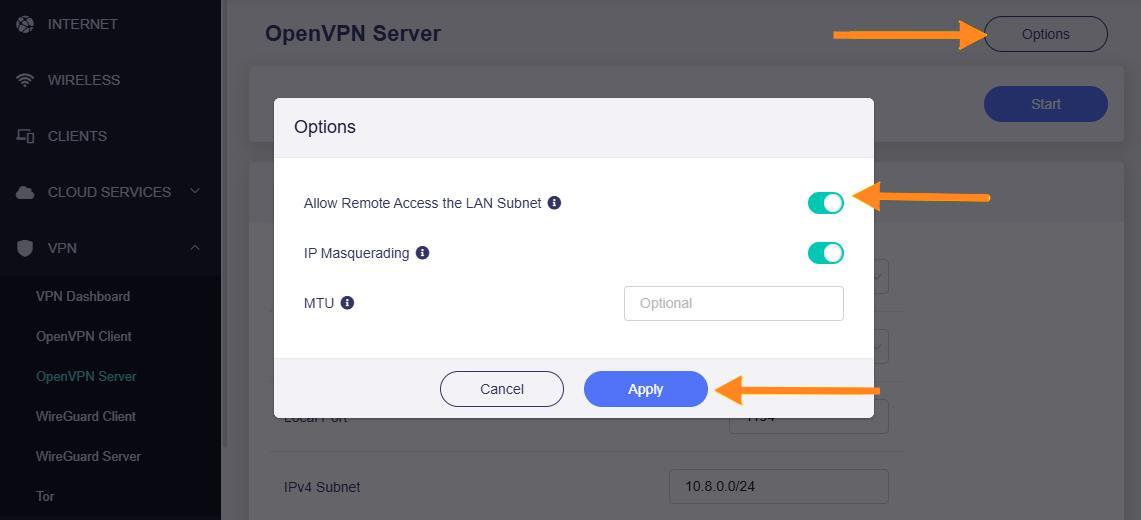Show info icon for IP Masquerading
This screenshot has width=1141, height=520.
(422, 253)
